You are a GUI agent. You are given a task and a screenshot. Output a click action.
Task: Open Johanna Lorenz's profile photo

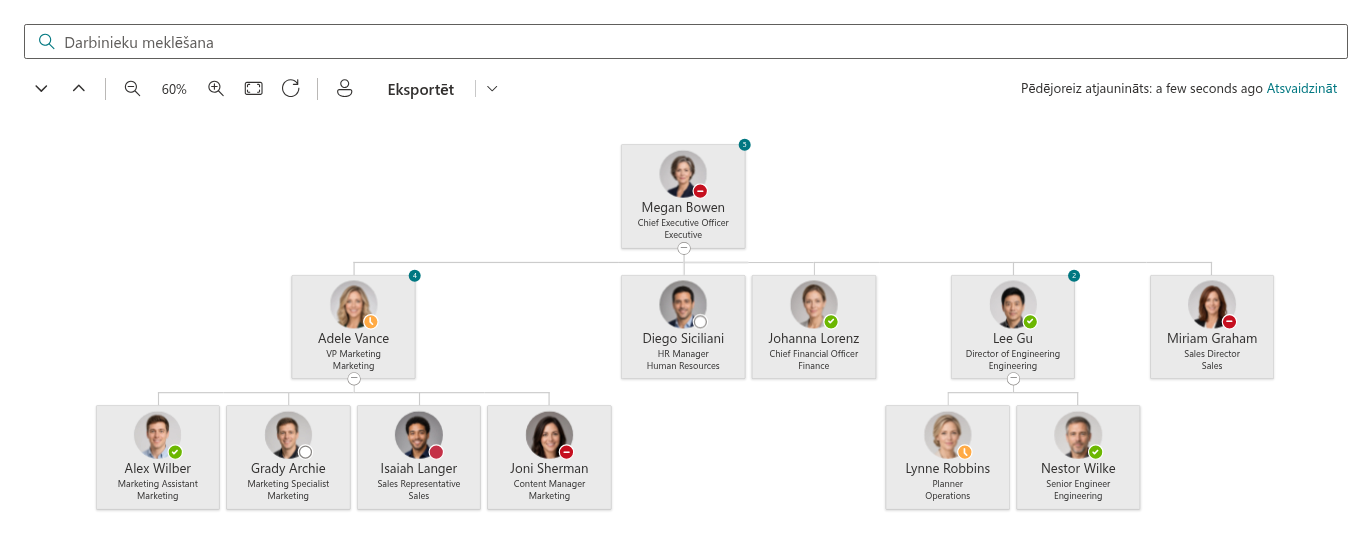pos(814,304)
